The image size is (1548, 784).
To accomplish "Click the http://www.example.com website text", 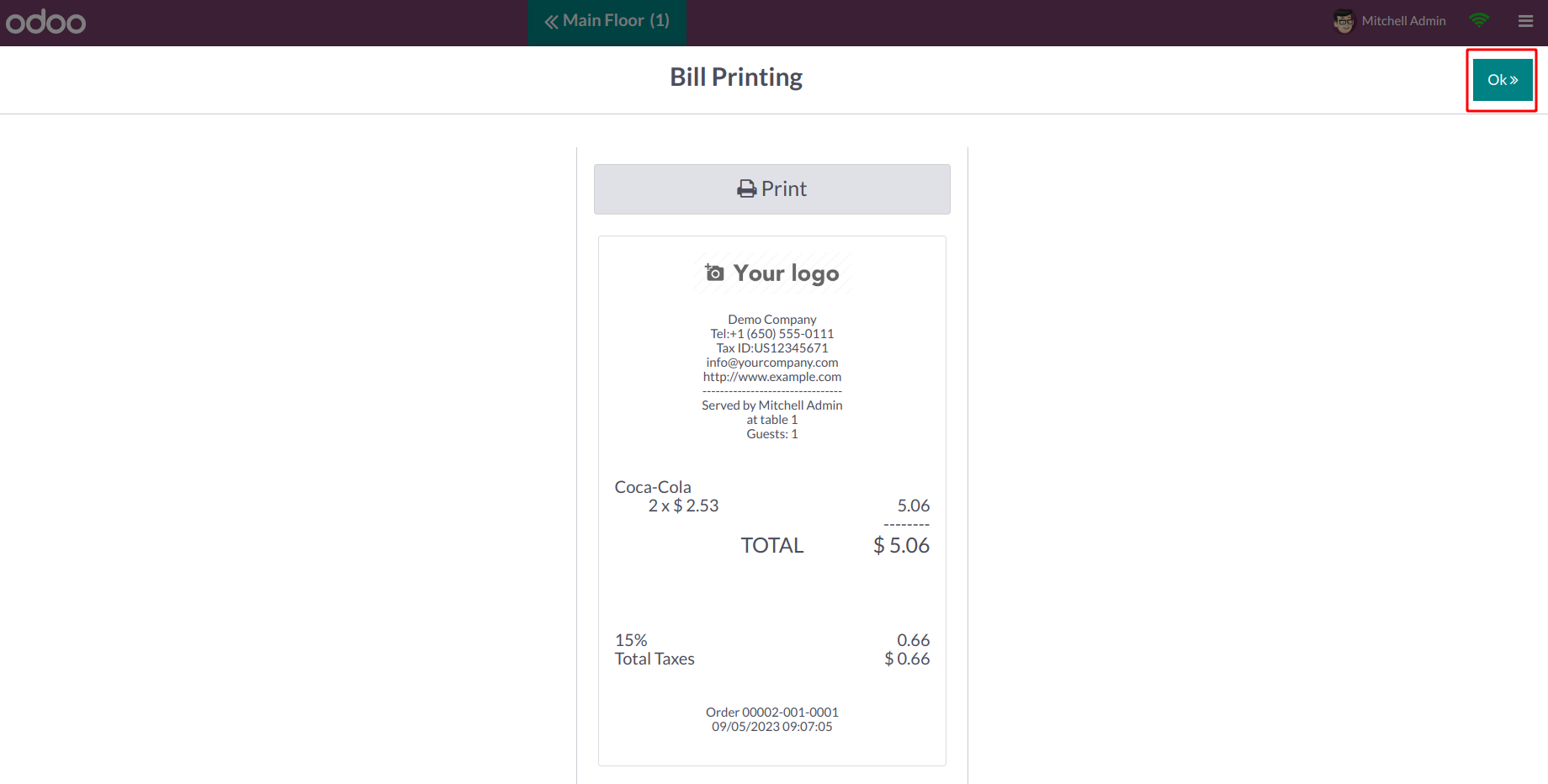I will pos(772,377).
